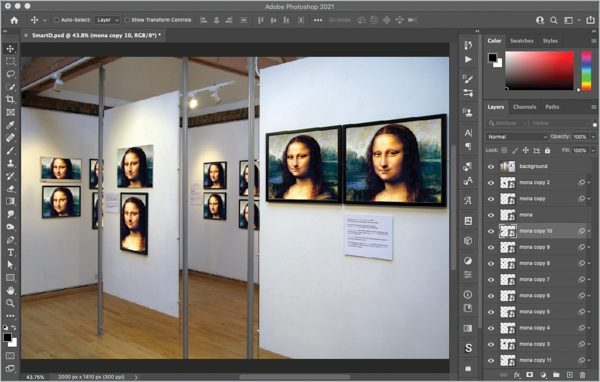This screenshot has width=600, height=382.
Task: Select the Eraser tool
Action: [10, 188]
